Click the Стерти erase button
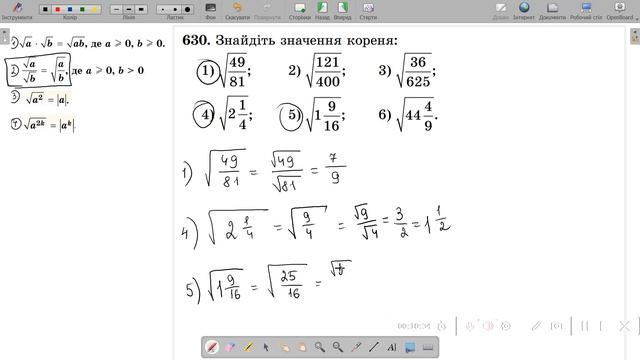Viewport: 640px width, 360px height. [368, 11]
